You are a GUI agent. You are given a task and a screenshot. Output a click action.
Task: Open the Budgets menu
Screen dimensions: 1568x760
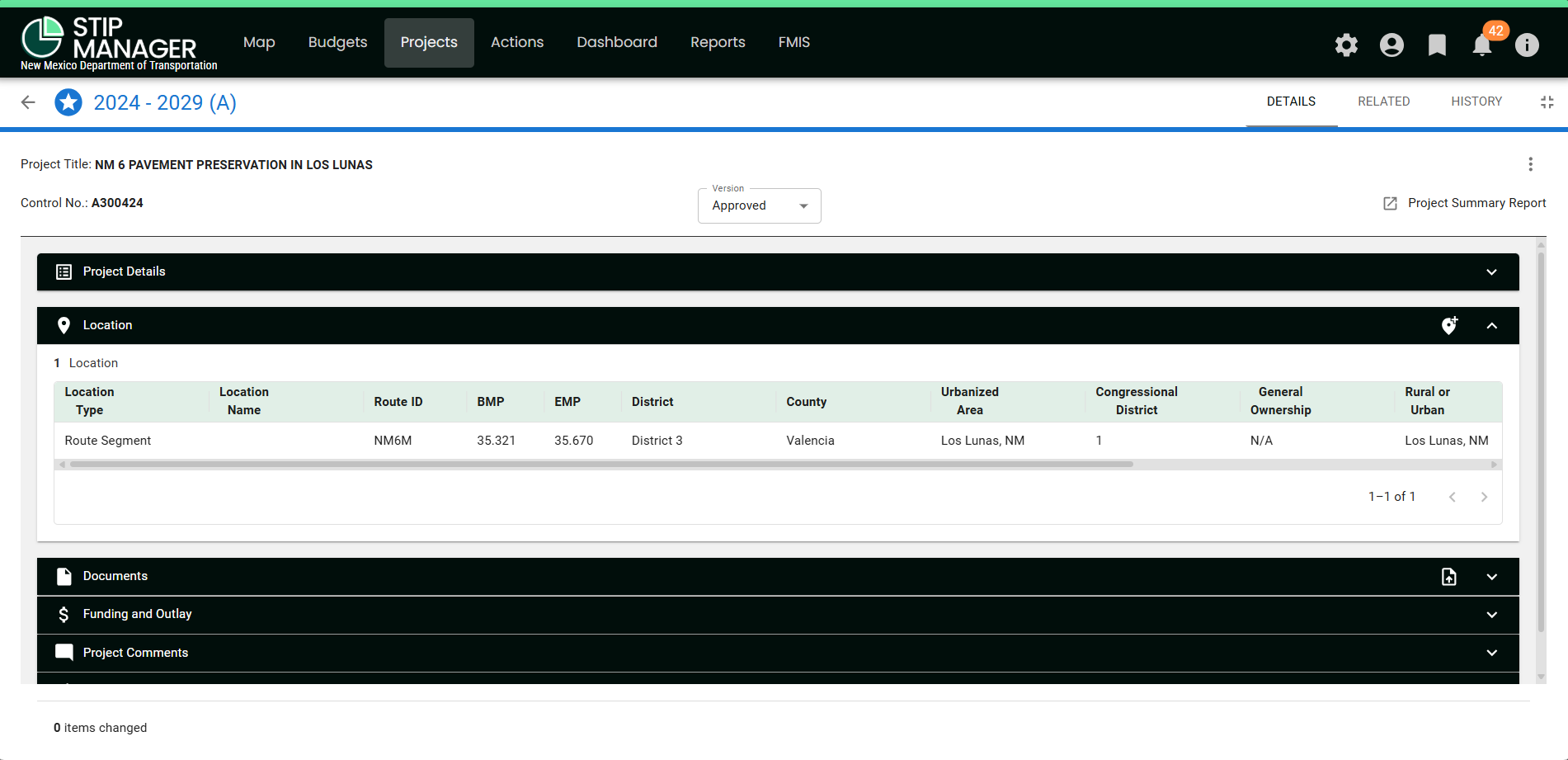[x=337, y=42]
